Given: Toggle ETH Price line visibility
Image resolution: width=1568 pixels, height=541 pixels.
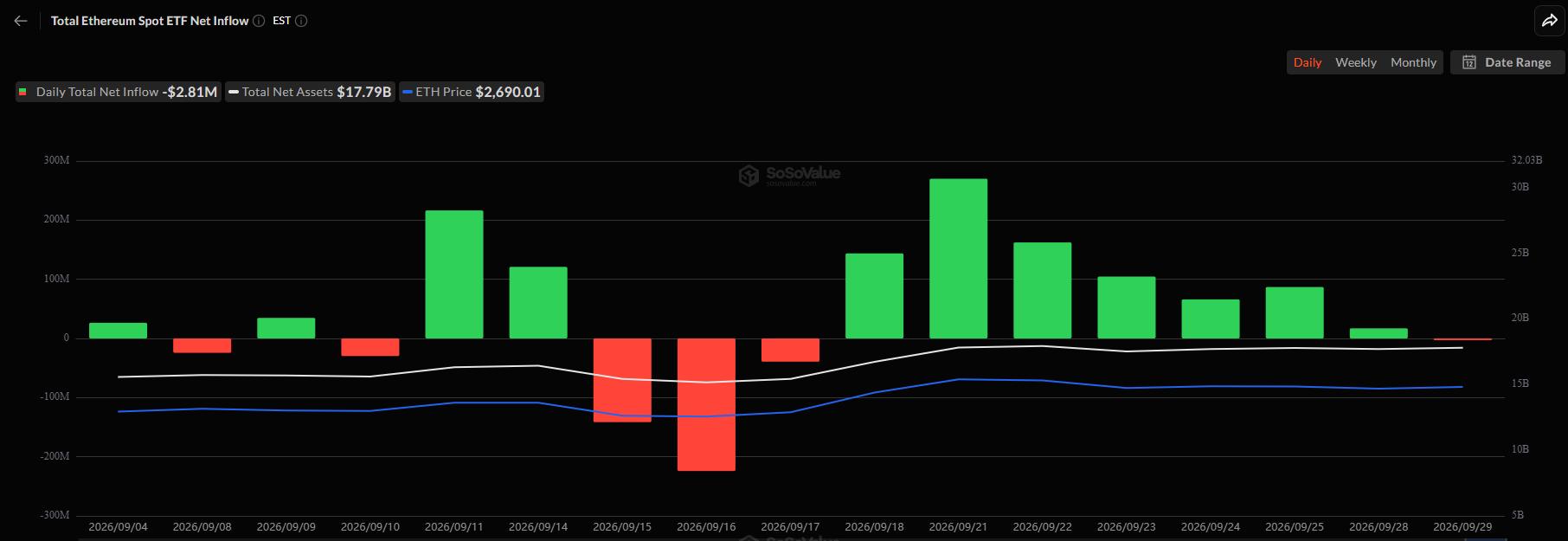Looking at the screenshot, I should coord(472,92).
